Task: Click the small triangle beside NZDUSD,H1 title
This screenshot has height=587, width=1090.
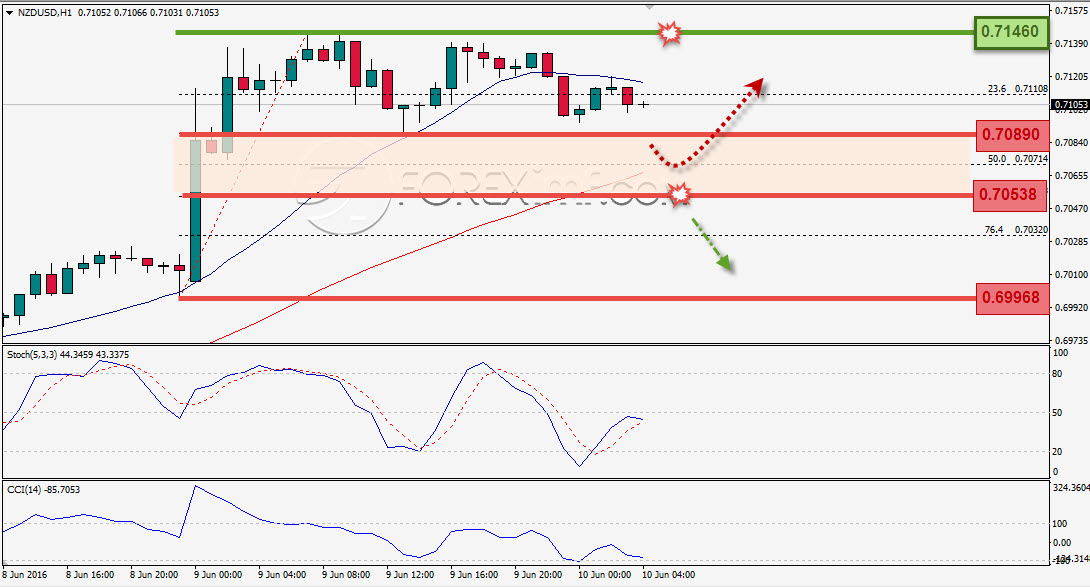Action: (x=10, y=13)
